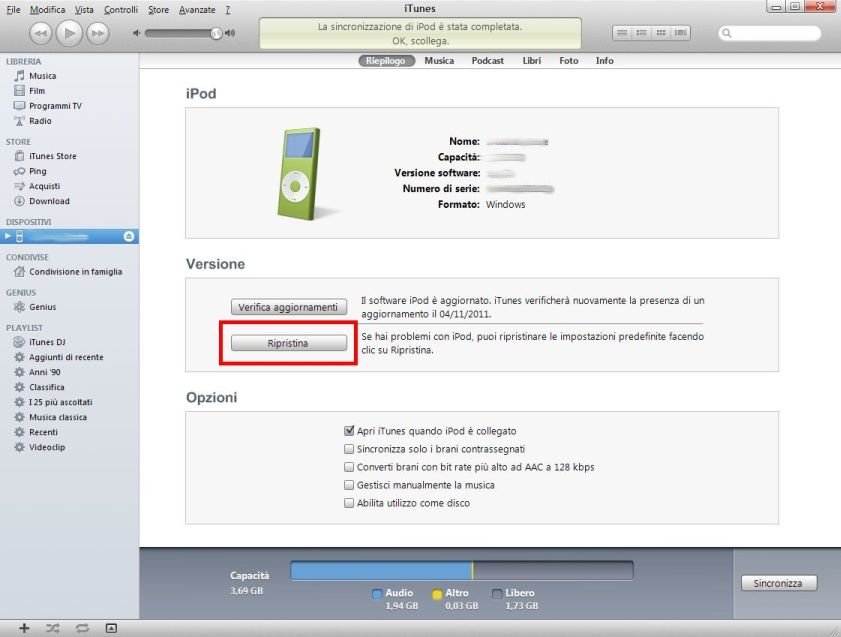Click the add playlist plus button
The image size is (841, 637).
[24, 628]
